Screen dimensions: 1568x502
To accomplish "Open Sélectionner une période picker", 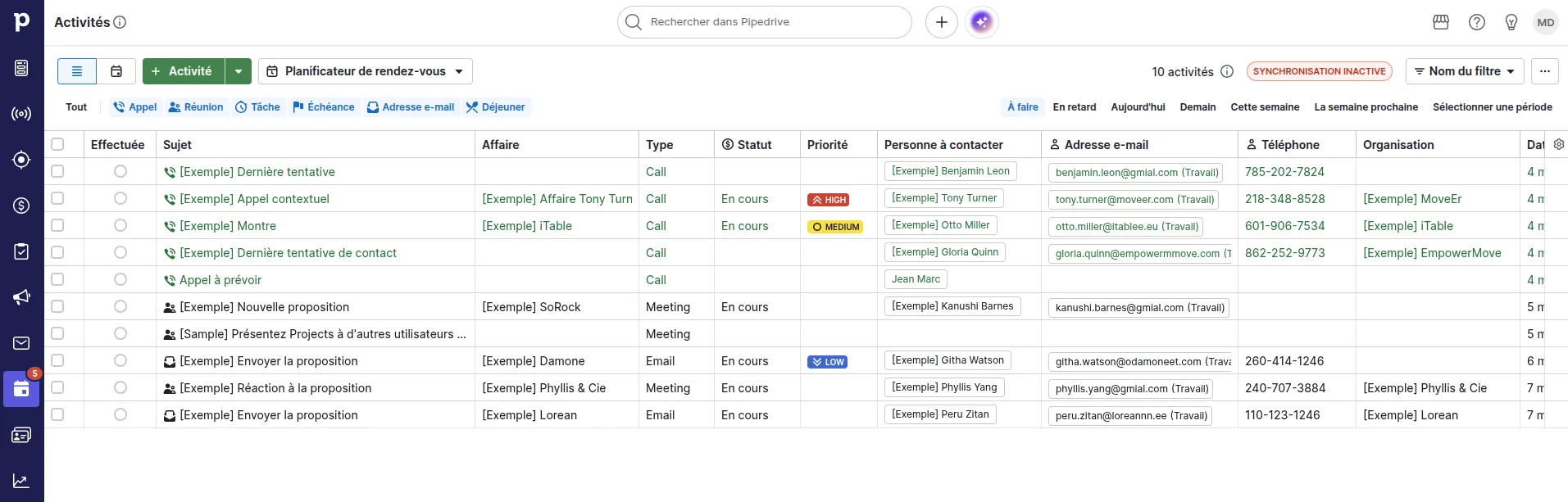I will [x=1492, y=107].
